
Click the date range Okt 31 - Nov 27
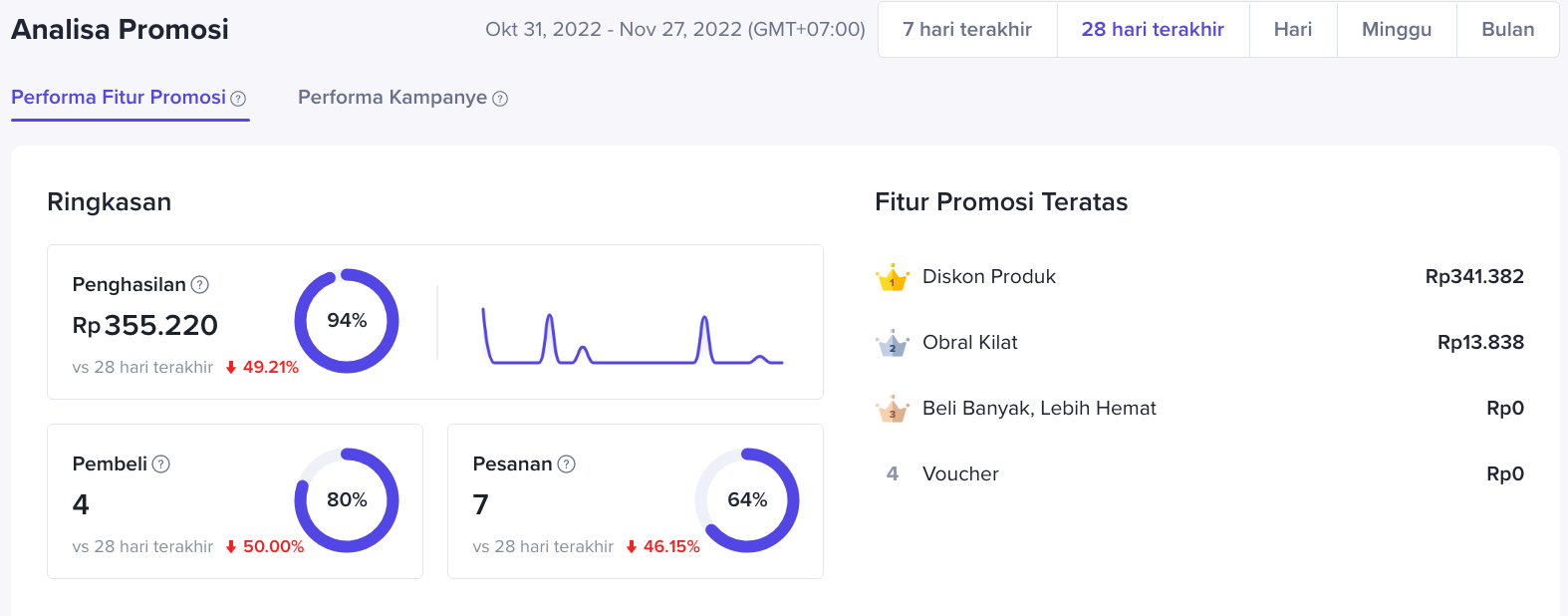674,30
